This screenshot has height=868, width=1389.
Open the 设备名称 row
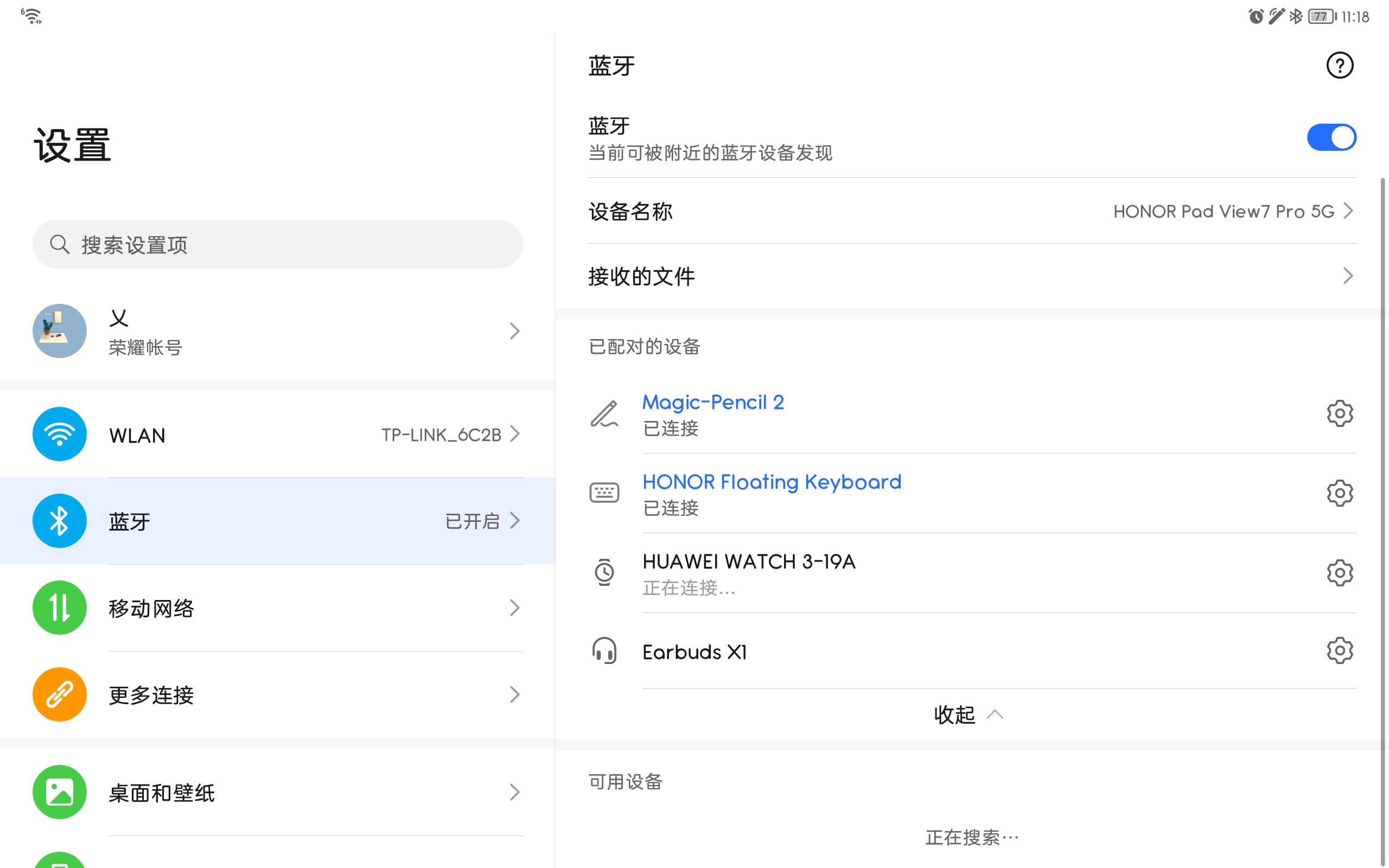coord(972,211)
